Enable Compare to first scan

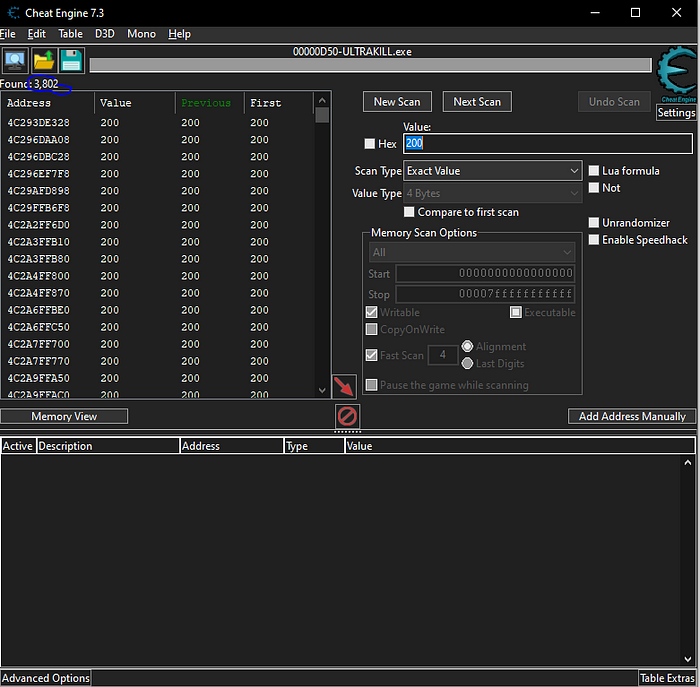[409, 212]
